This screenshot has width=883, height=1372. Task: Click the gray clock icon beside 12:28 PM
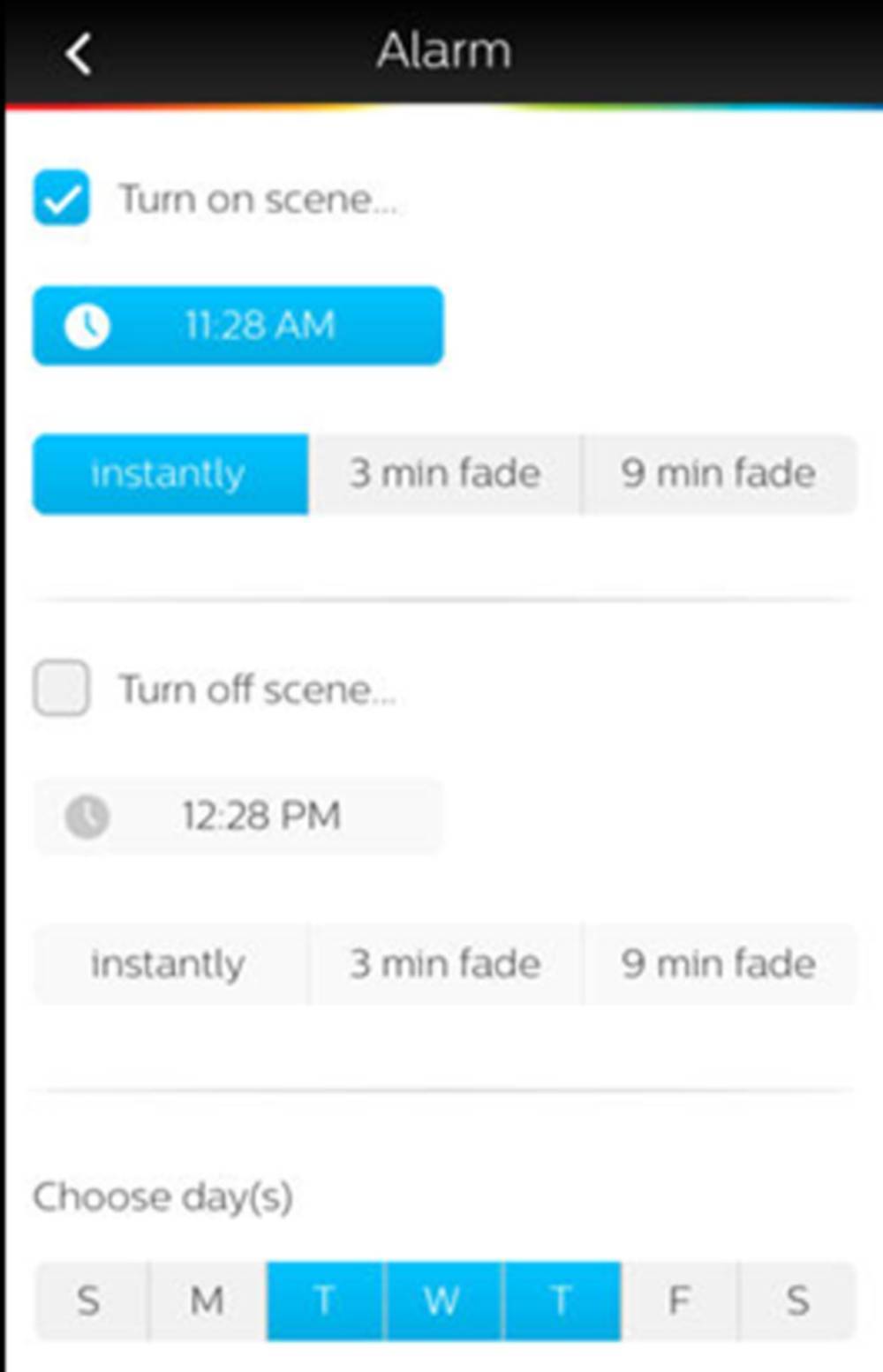pos(87,816)
